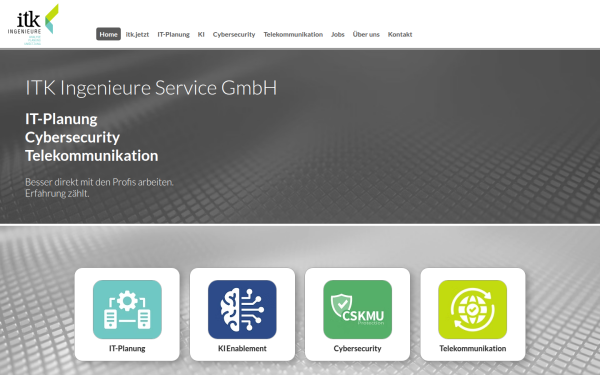Image resolution: width=600 pixels, height=375 pixels.
Task: Open the KI Enablement card label link
Action: (242, 348)
